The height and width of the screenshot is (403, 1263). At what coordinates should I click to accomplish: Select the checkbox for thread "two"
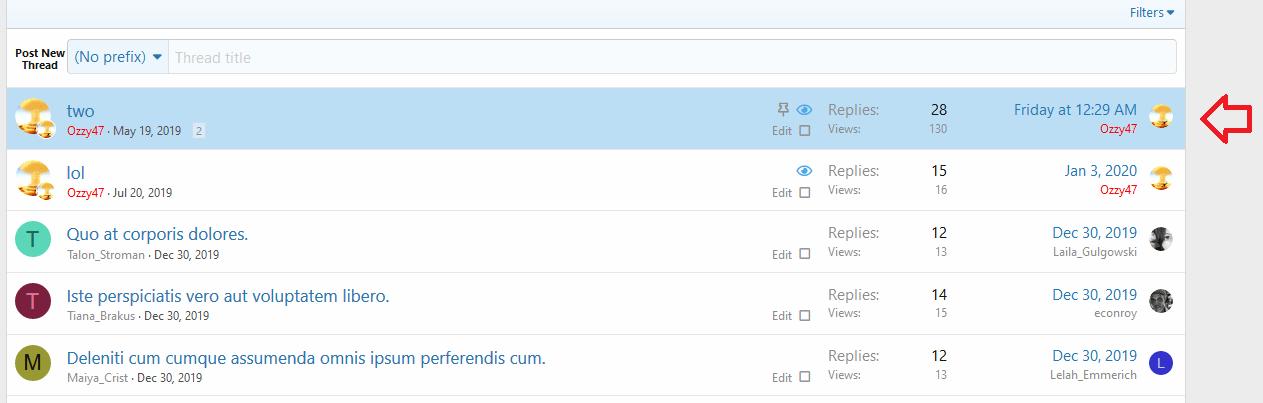click(805, 131)
